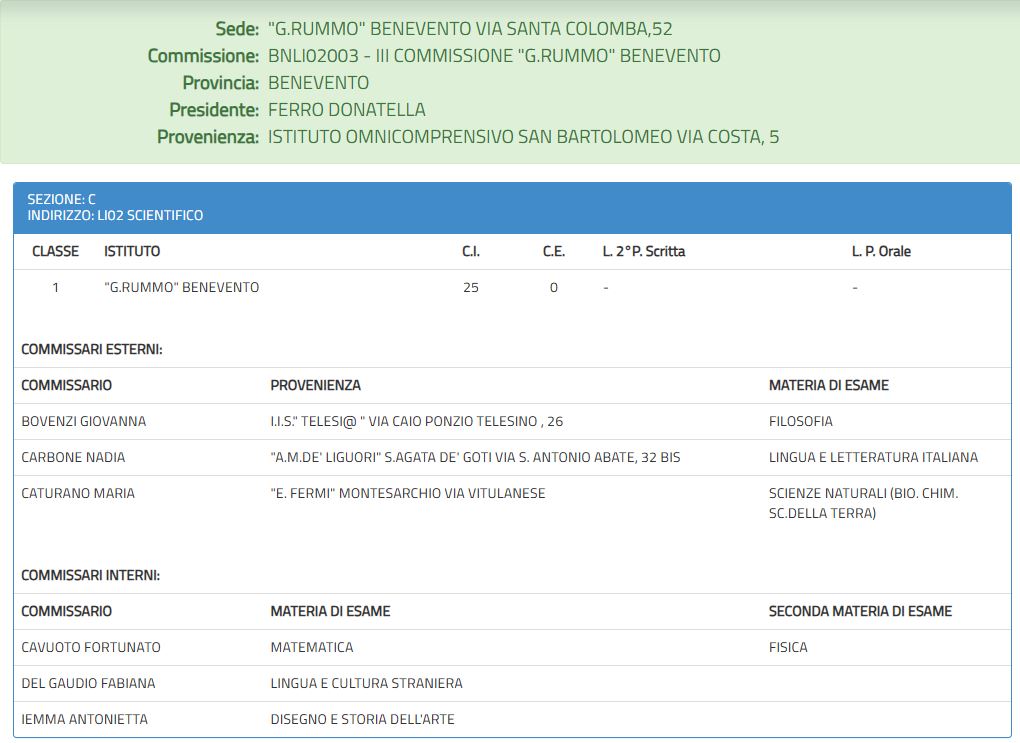
Task: Click the Provincia value BENEVENTO
Action: [318, 83]
